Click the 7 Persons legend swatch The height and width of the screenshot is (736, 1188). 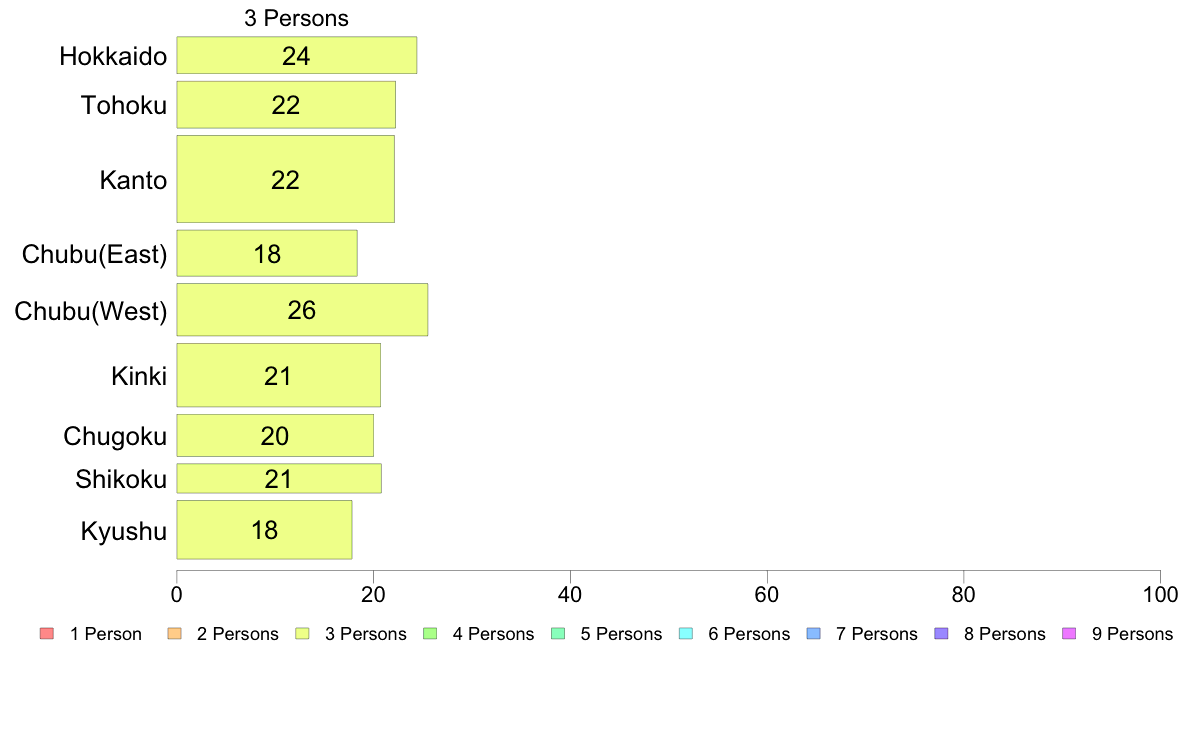[814, 634]
